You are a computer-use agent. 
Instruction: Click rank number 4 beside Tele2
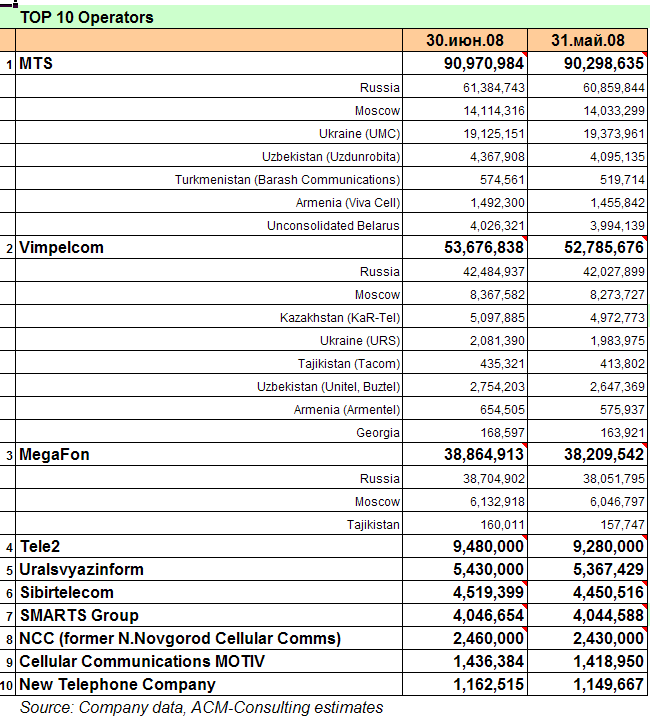(7, 547)
